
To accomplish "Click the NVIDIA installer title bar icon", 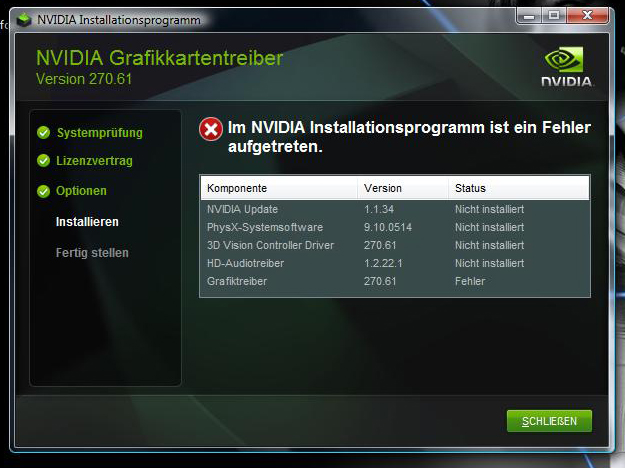I will pyautogui.click(x=24, y=20).
